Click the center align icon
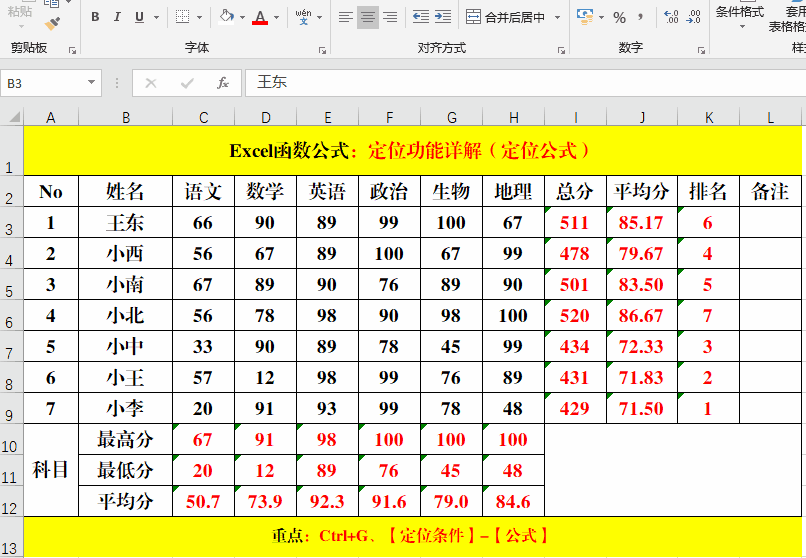Screen dimensions: 806x558 point(367,17)
